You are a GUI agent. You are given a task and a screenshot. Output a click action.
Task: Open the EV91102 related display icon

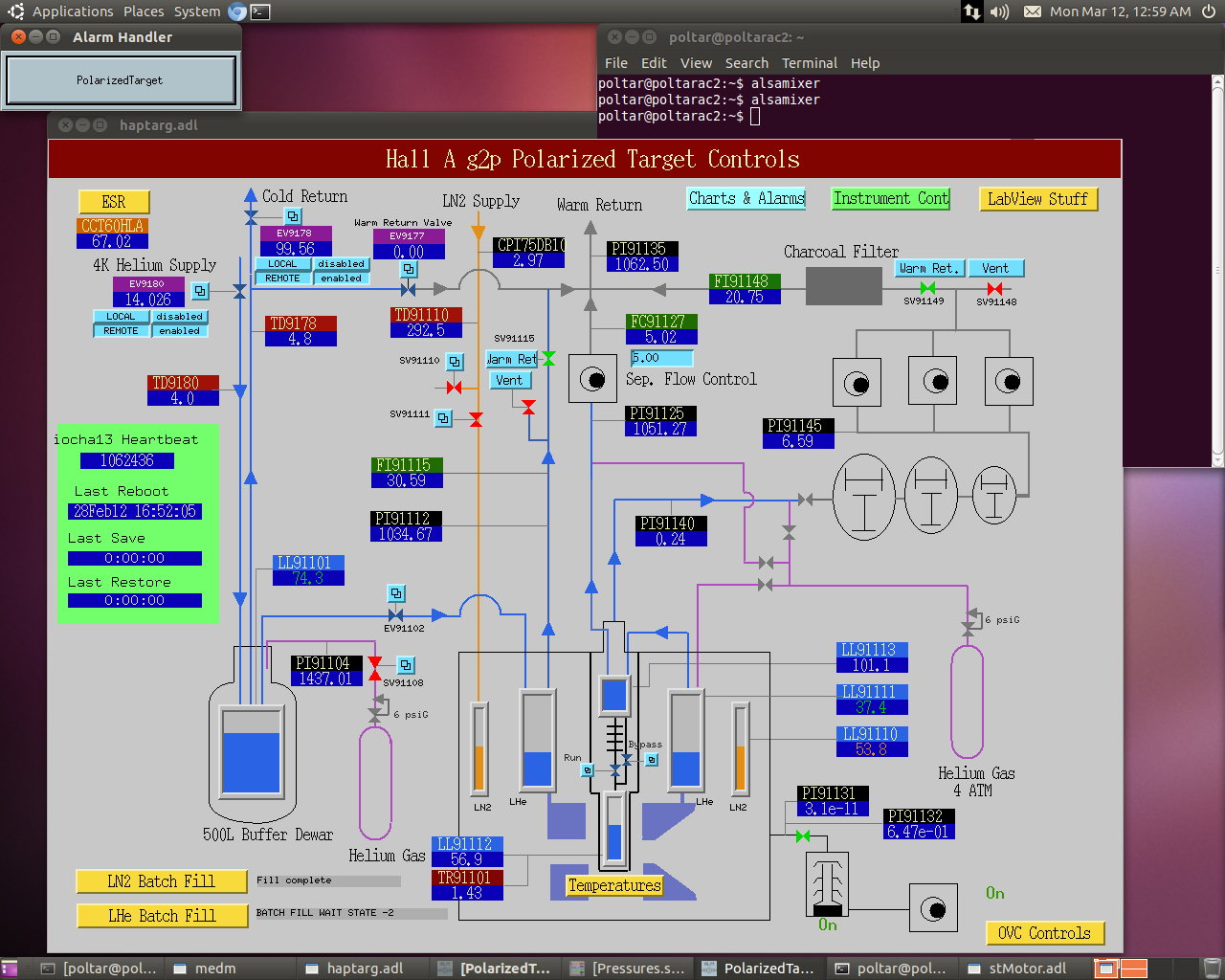pos(396,593)
